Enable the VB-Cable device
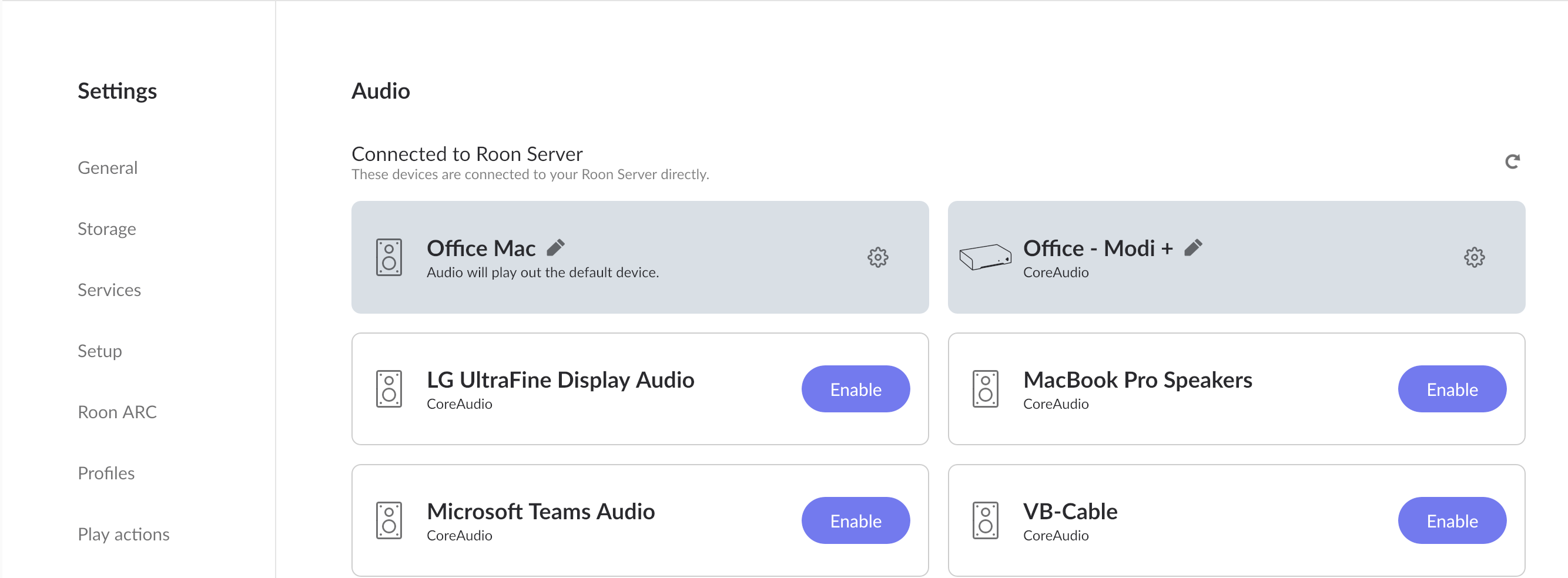This screenshot has height=578, width=1568. (1452, 520)
